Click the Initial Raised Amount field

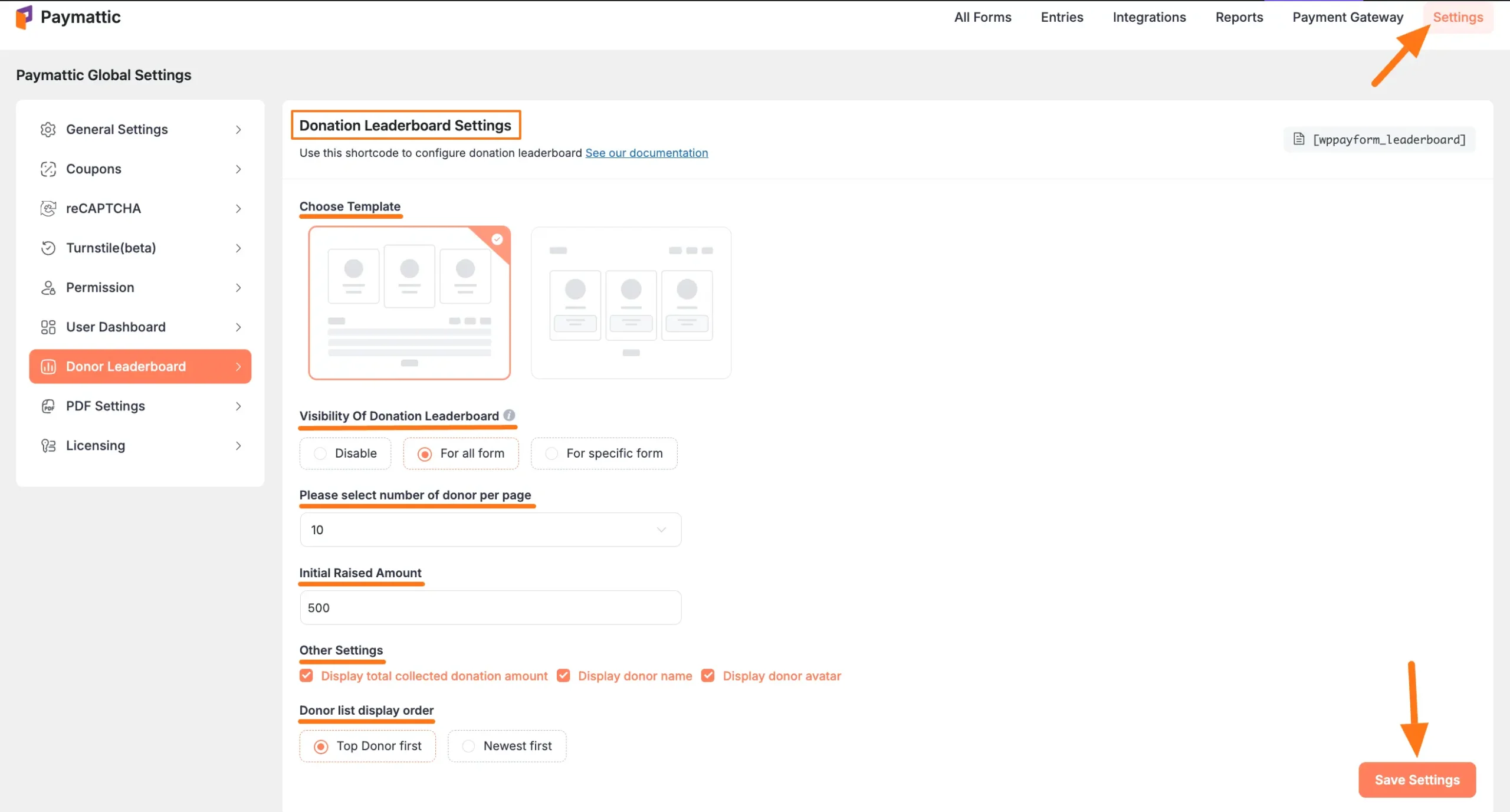tap(490, 607)
